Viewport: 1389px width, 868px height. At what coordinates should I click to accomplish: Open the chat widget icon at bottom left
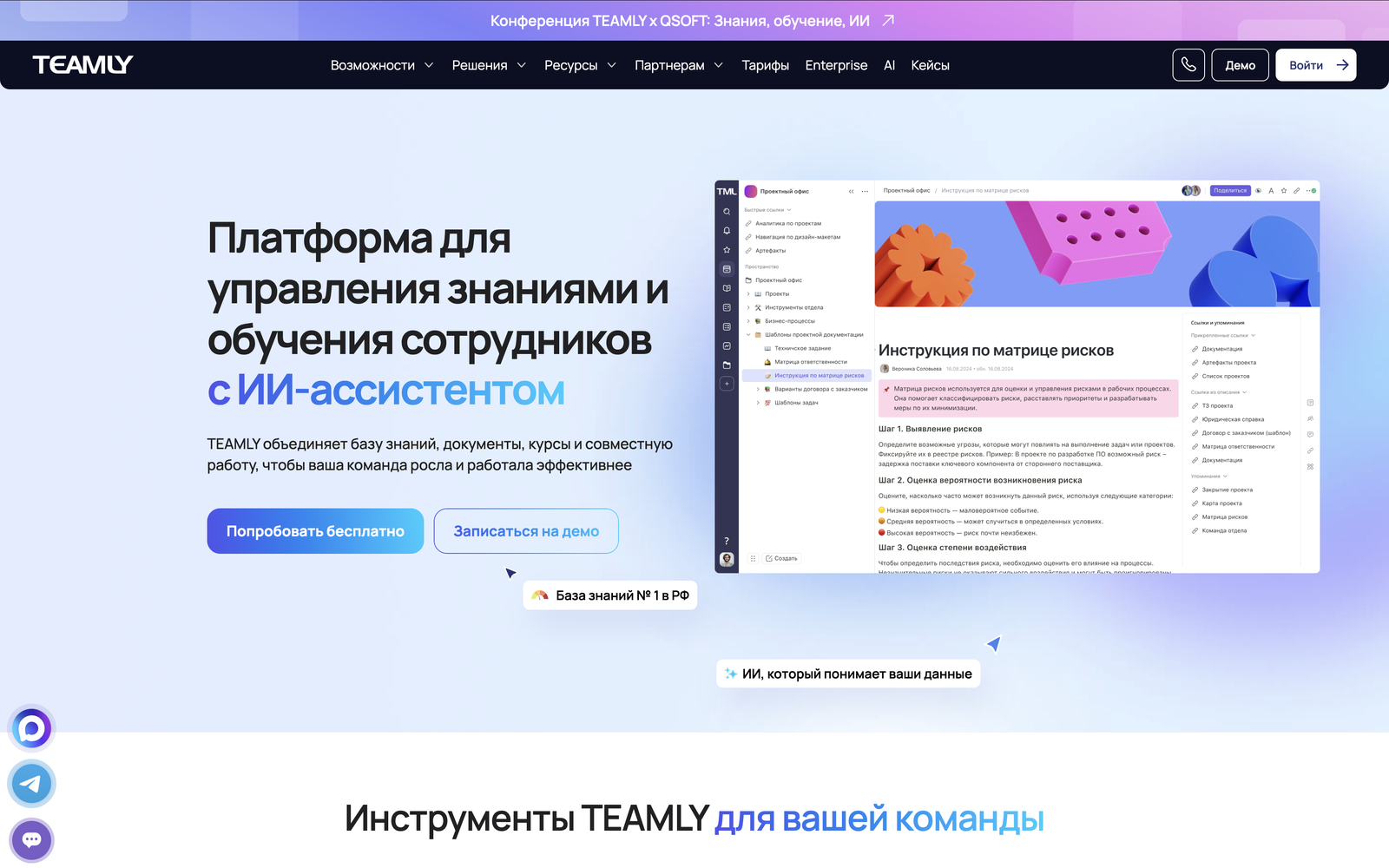pyautogui.click(x=31, y=839)
